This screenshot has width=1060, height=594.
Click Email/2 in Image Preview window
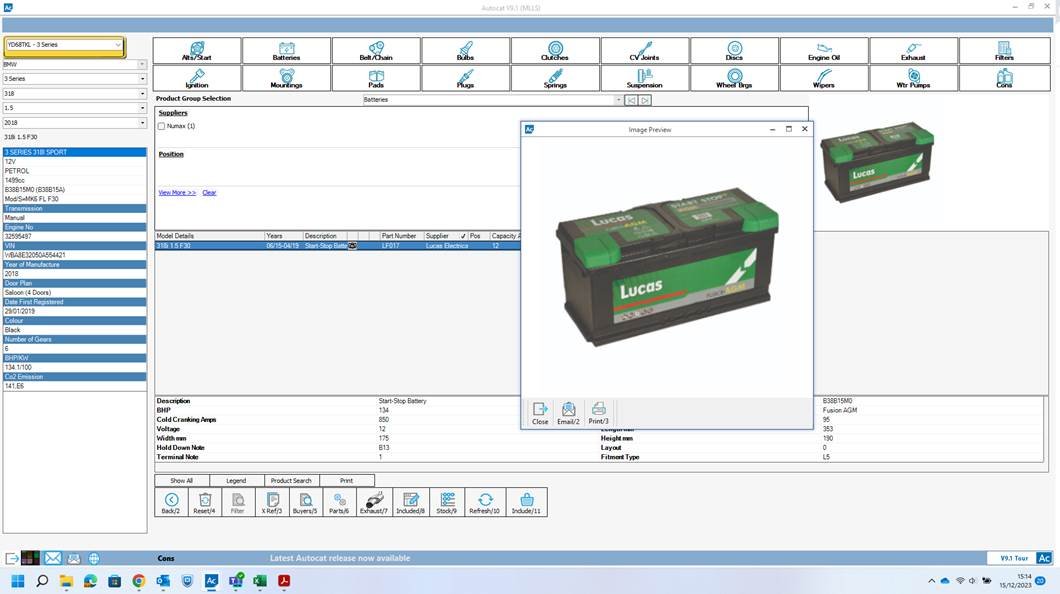[x=569, y=413]
